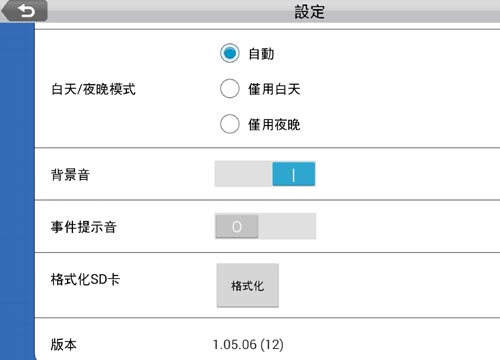Click the version number 1.05.06 (12)

248,344
